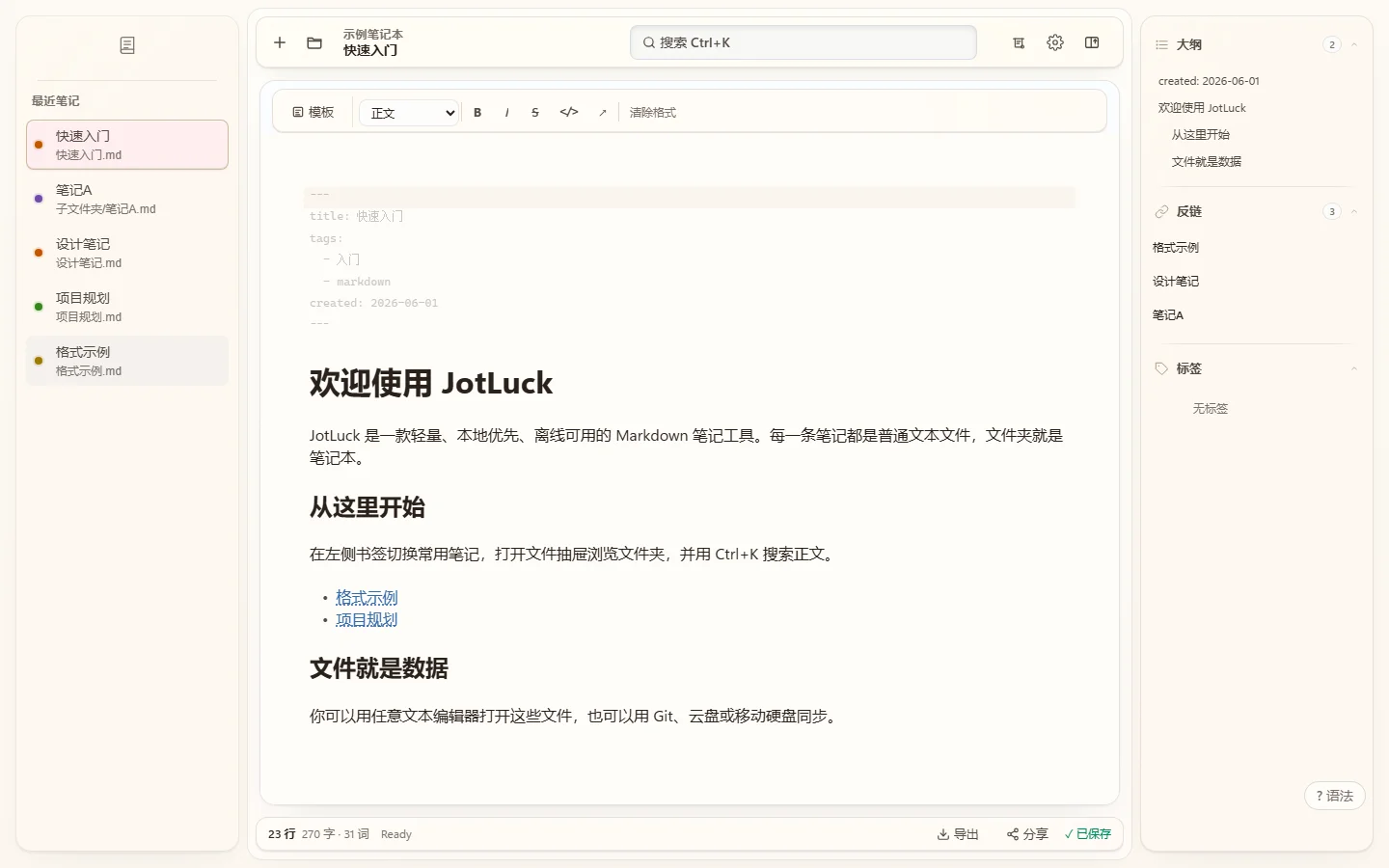Open recent note 设计笔记

pyautogui.click(x=127, y=253)
